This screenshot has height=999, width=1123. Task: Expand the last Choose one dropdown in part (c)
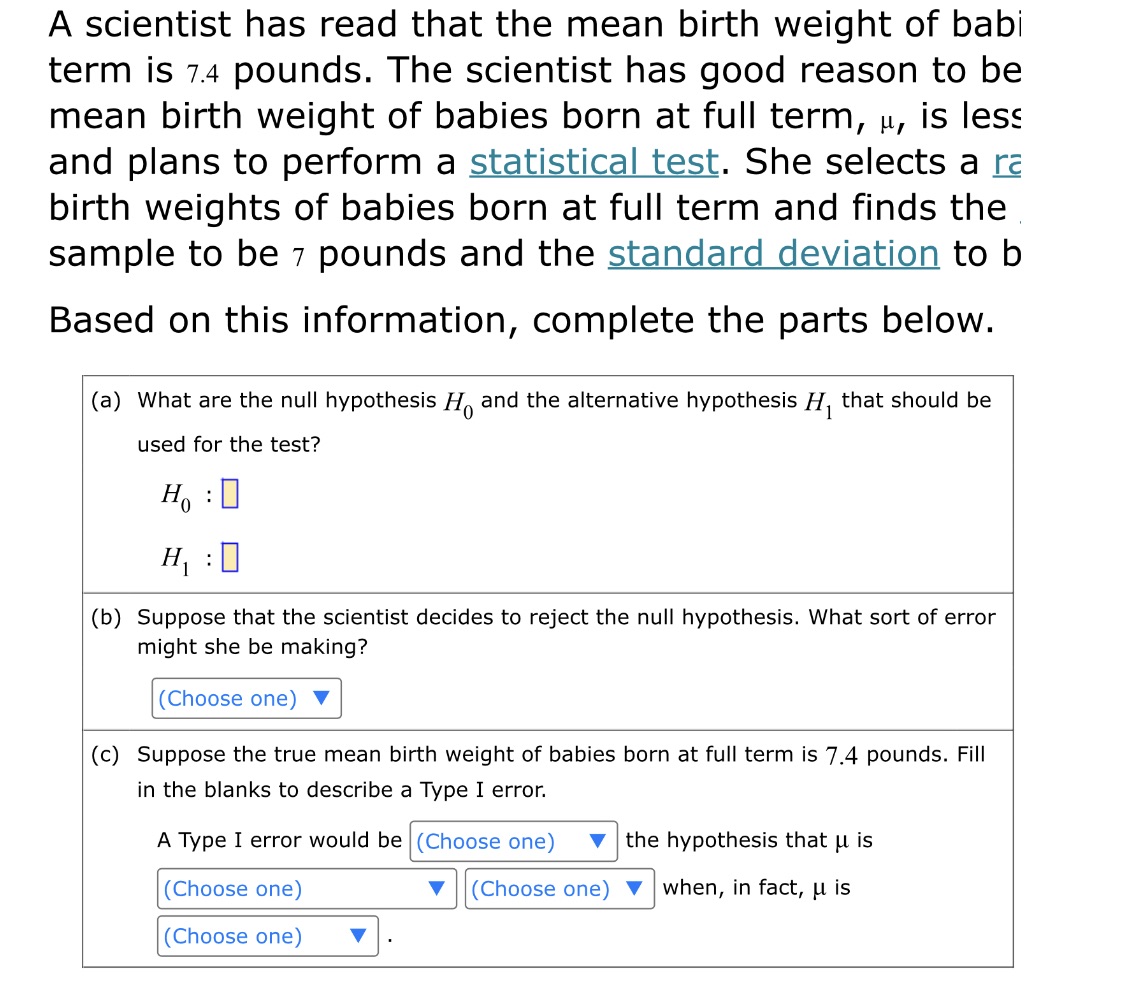(267, 936)
